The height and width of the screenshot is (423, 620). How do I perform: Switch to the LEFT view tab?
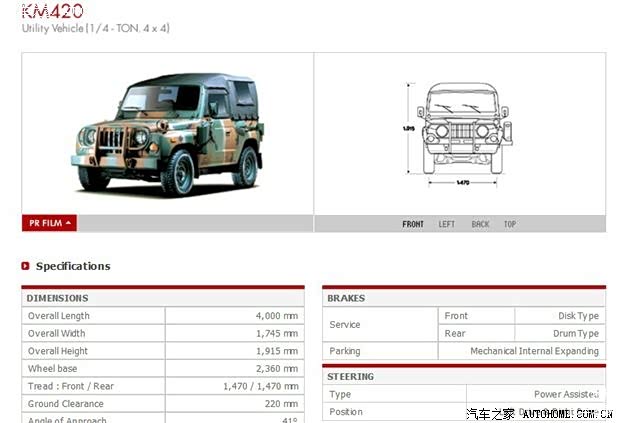[x=446, y=224]
